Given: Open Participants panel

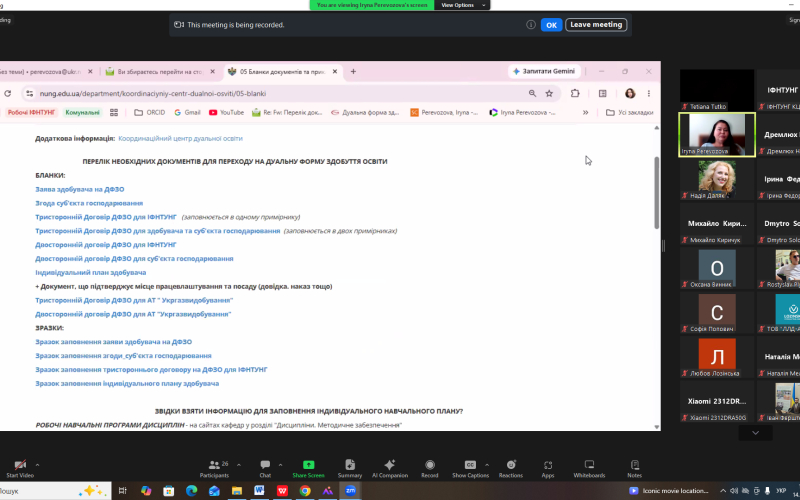Looking at the screenshot, I should click(x=215, y=468).
